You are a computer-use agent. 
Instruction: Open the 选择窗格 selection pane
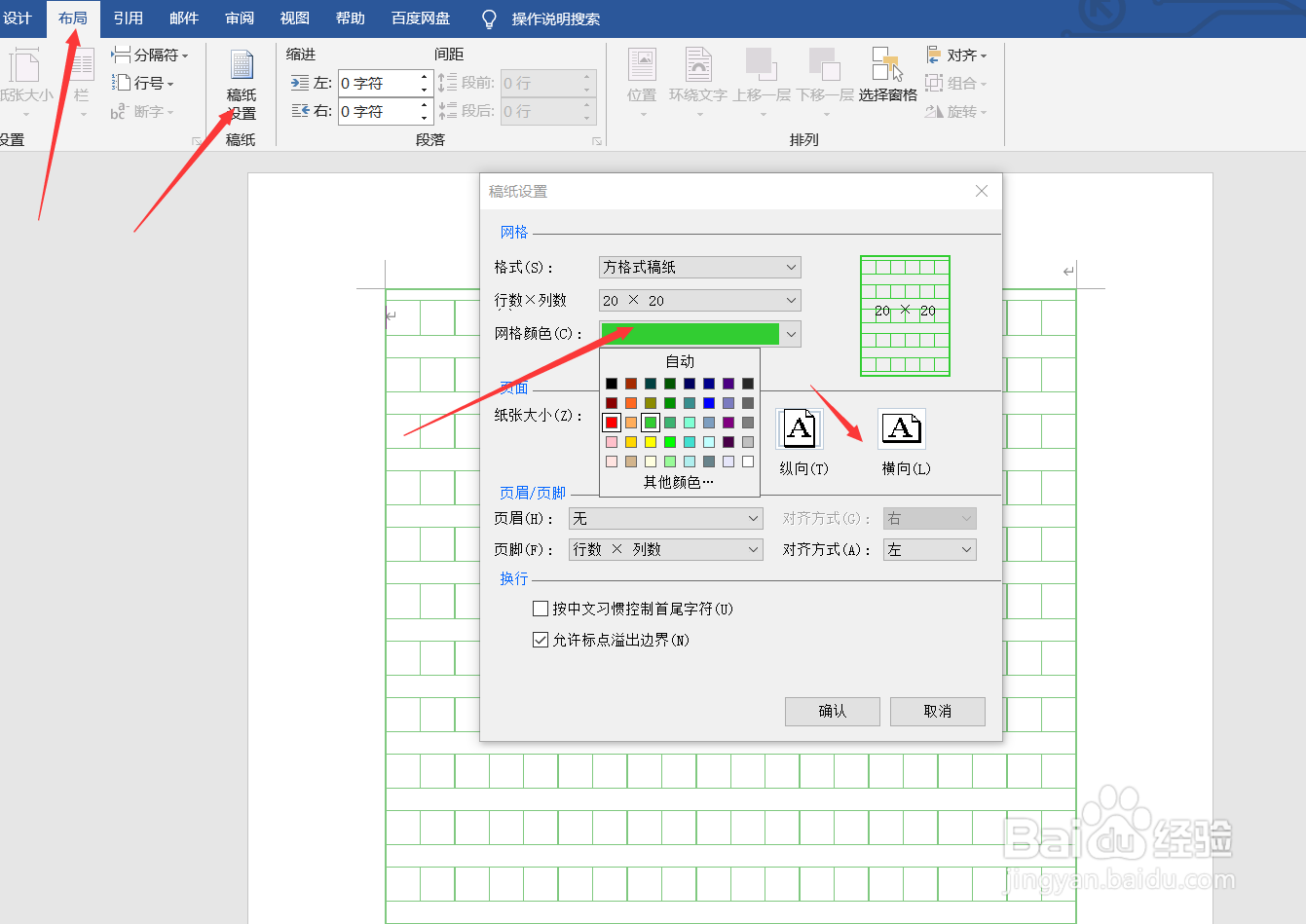888,76
